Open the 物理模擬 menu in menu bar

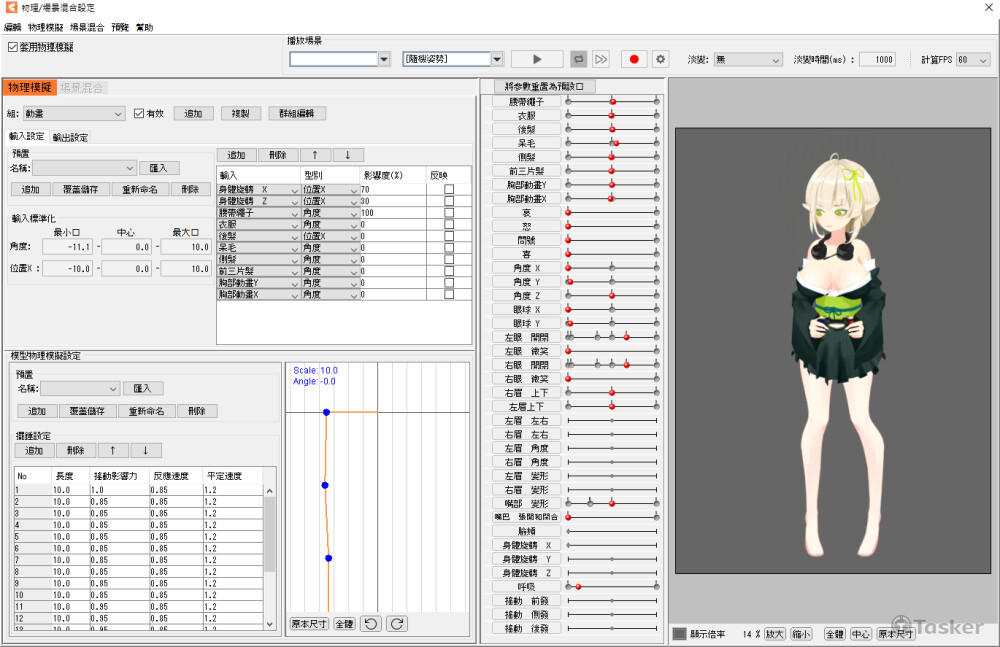[46, 27]
